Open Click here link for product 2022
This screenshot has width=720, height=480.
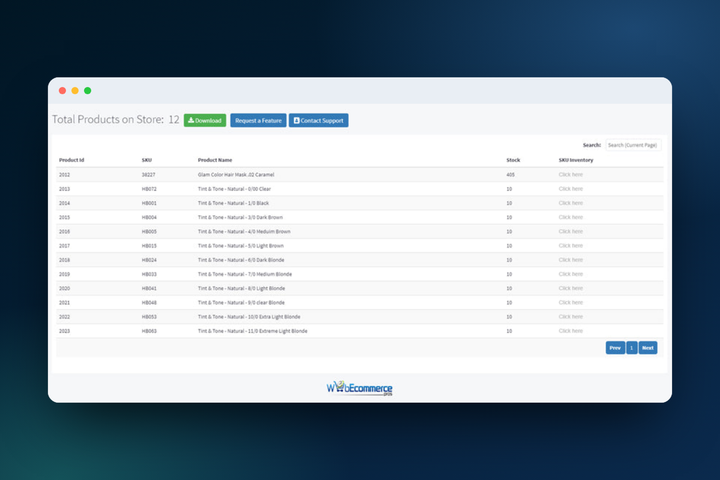pyautogui.click(x=570, y=317)
